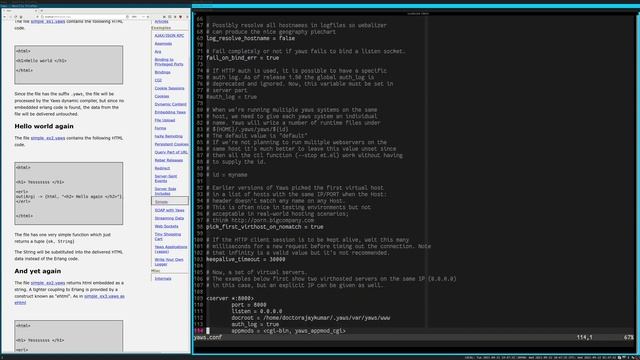Open the simple_ex2.yaws file link
Viewport: 640px width, 360px height.
(48, 138)
